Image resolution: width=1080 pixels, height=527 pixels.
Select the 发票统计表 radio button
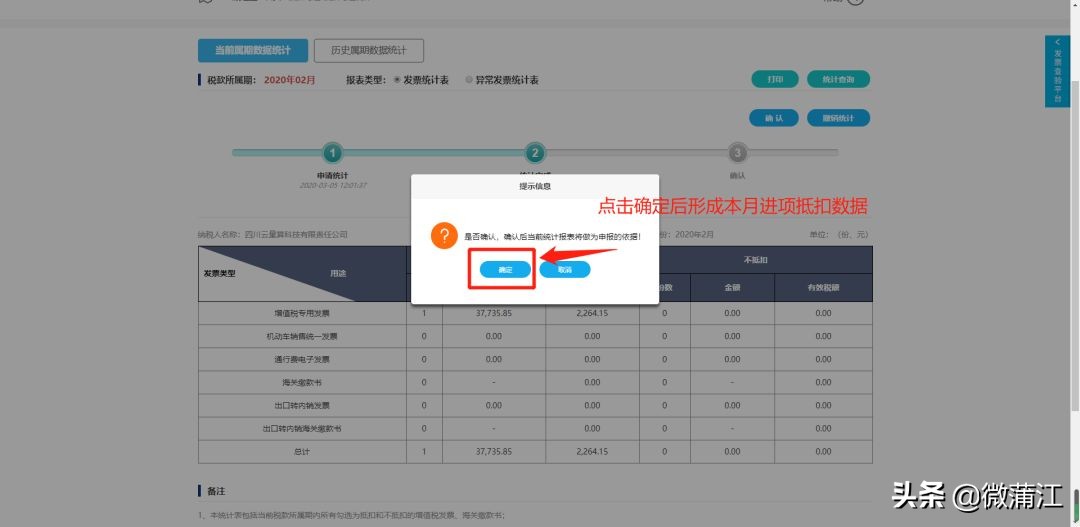coord(397,80)
